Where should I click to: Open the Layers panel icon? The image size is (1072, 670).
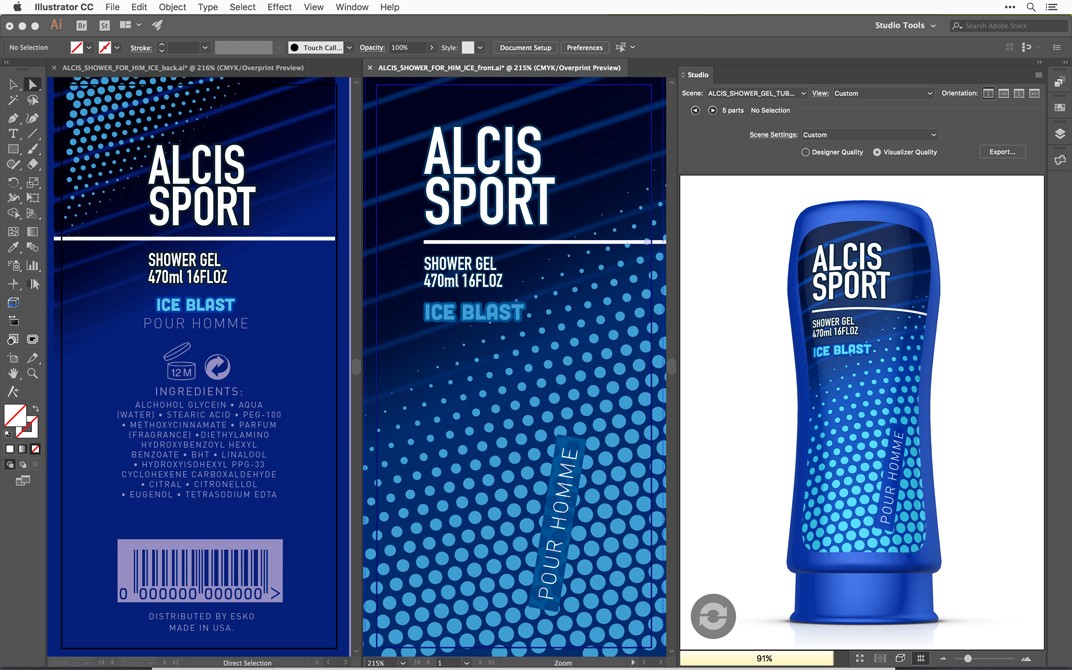1060,134
